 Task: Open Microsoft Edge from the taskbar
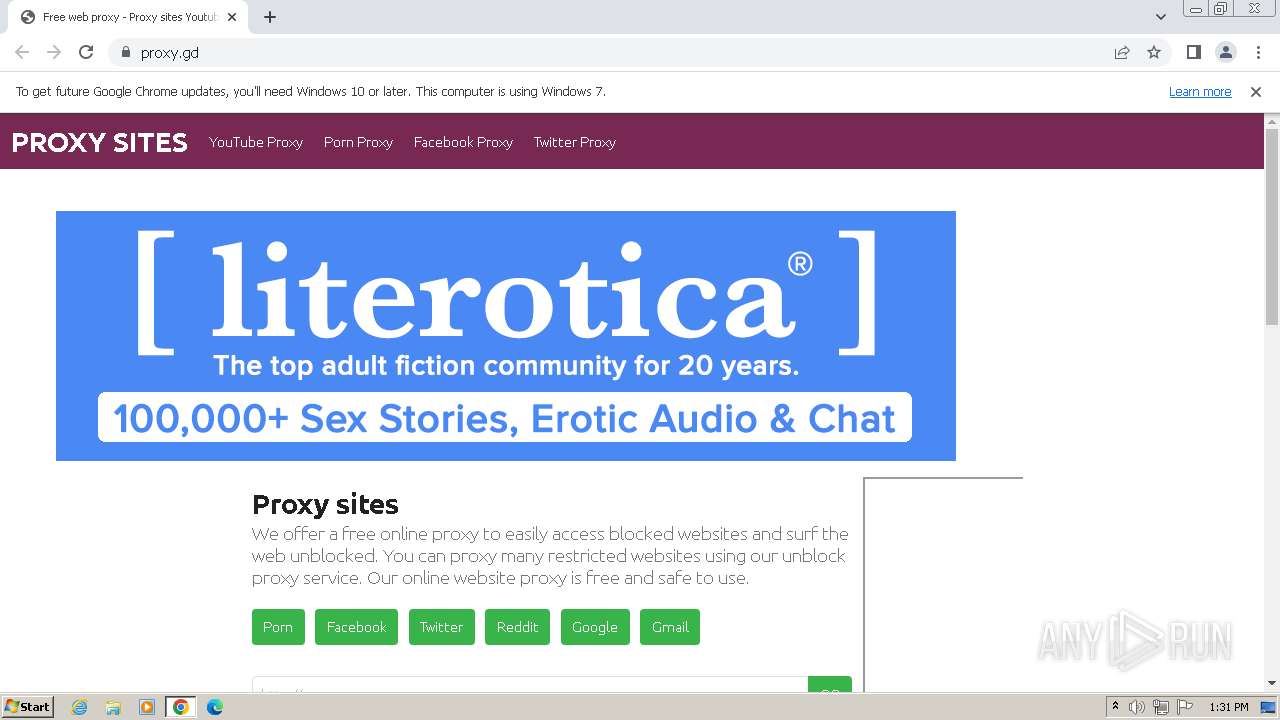pos(214,707)
